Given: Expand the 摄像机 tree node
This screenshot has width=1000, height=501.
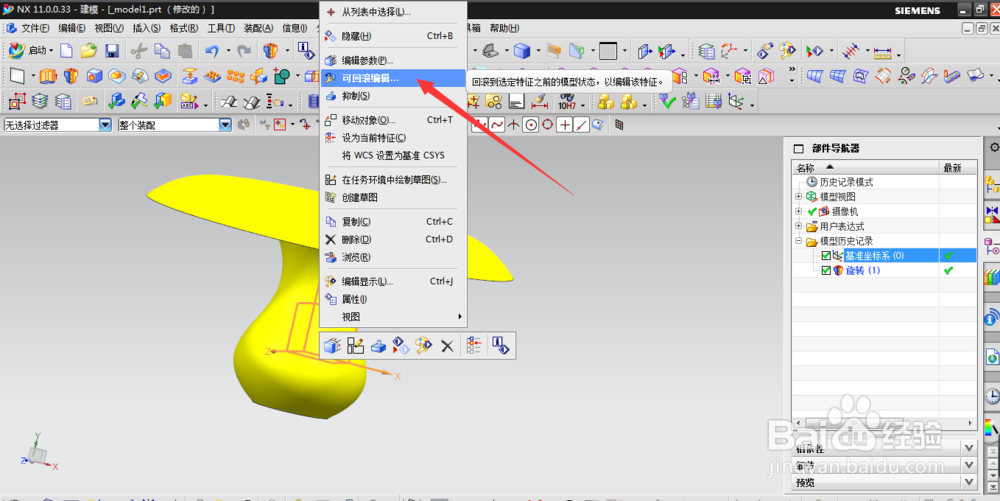Looking at the screenshot, I should coord(798,212).
